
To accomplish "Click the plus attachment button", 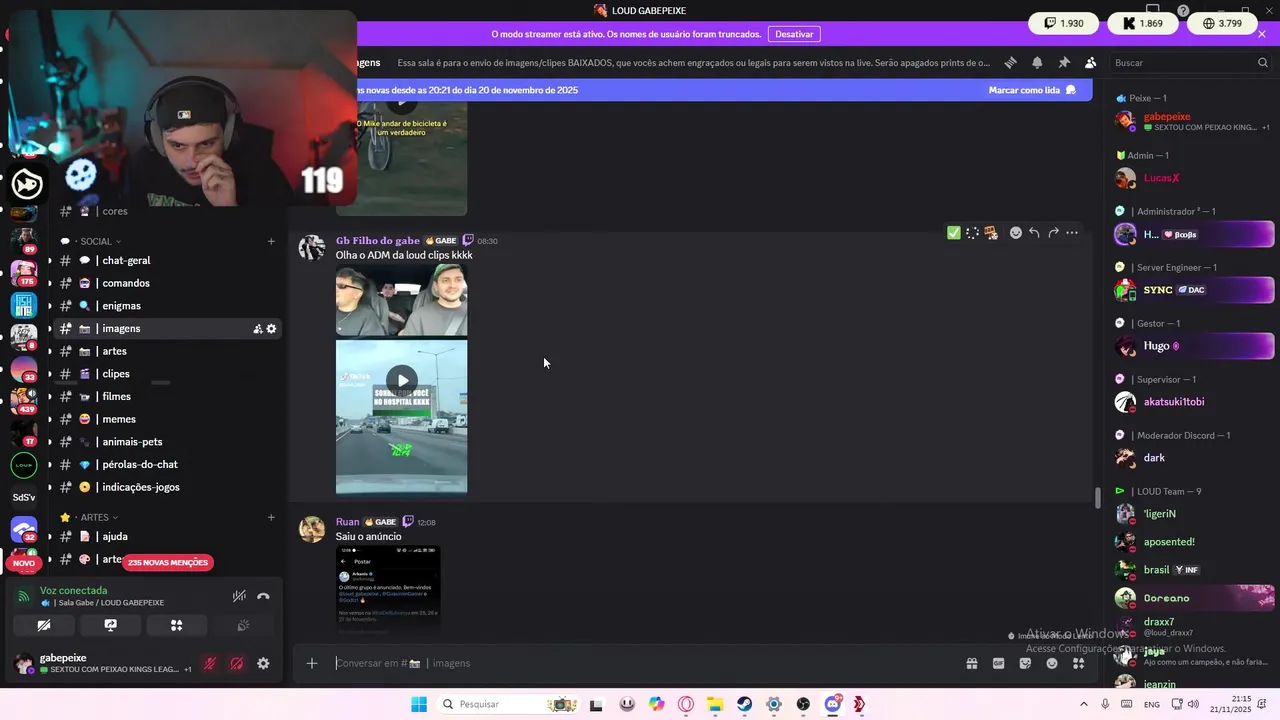I will 312,663.
